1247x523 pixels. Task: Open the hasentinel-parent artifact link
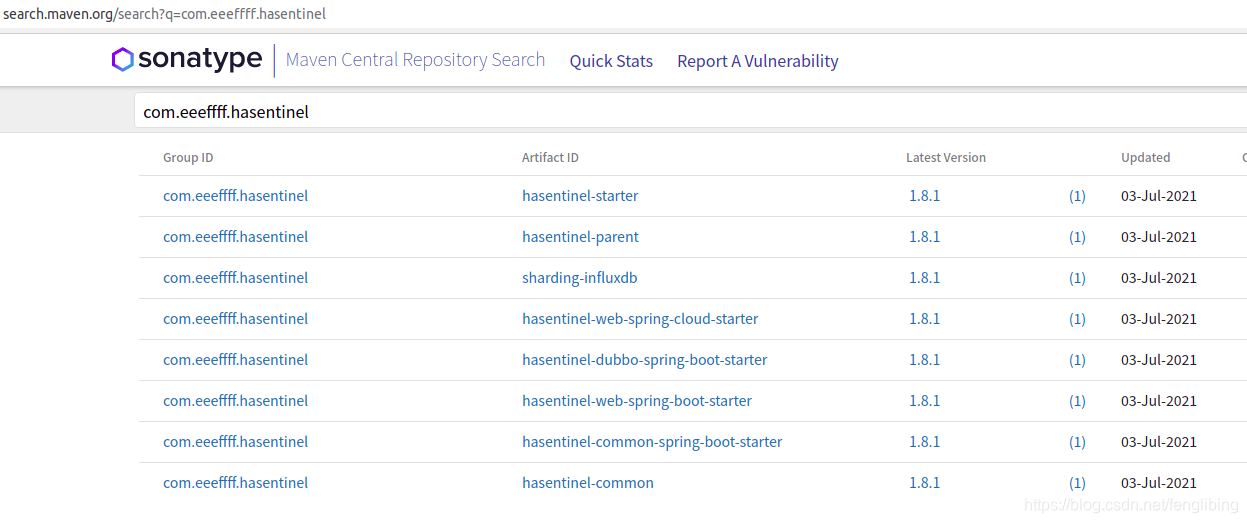[x=580, y=237]
